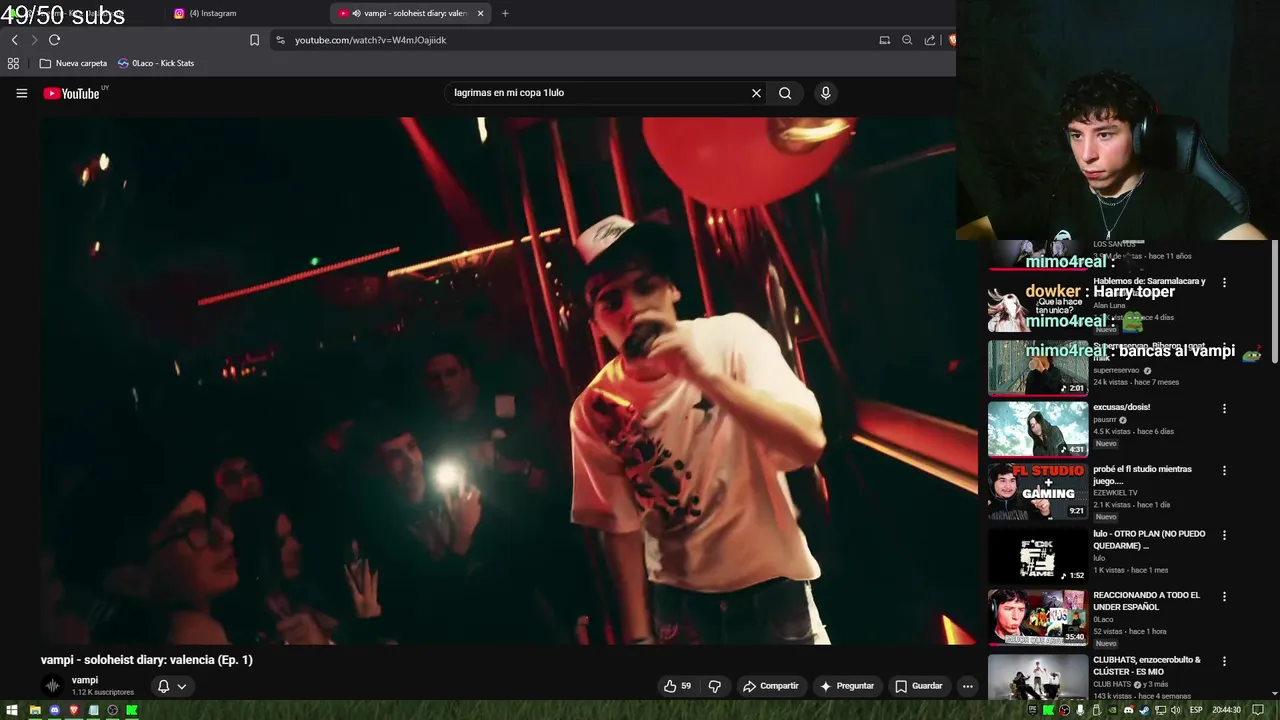Open Brave browser taskbar icon
Screen dimensions: 1280x720
tap(73, 710)
